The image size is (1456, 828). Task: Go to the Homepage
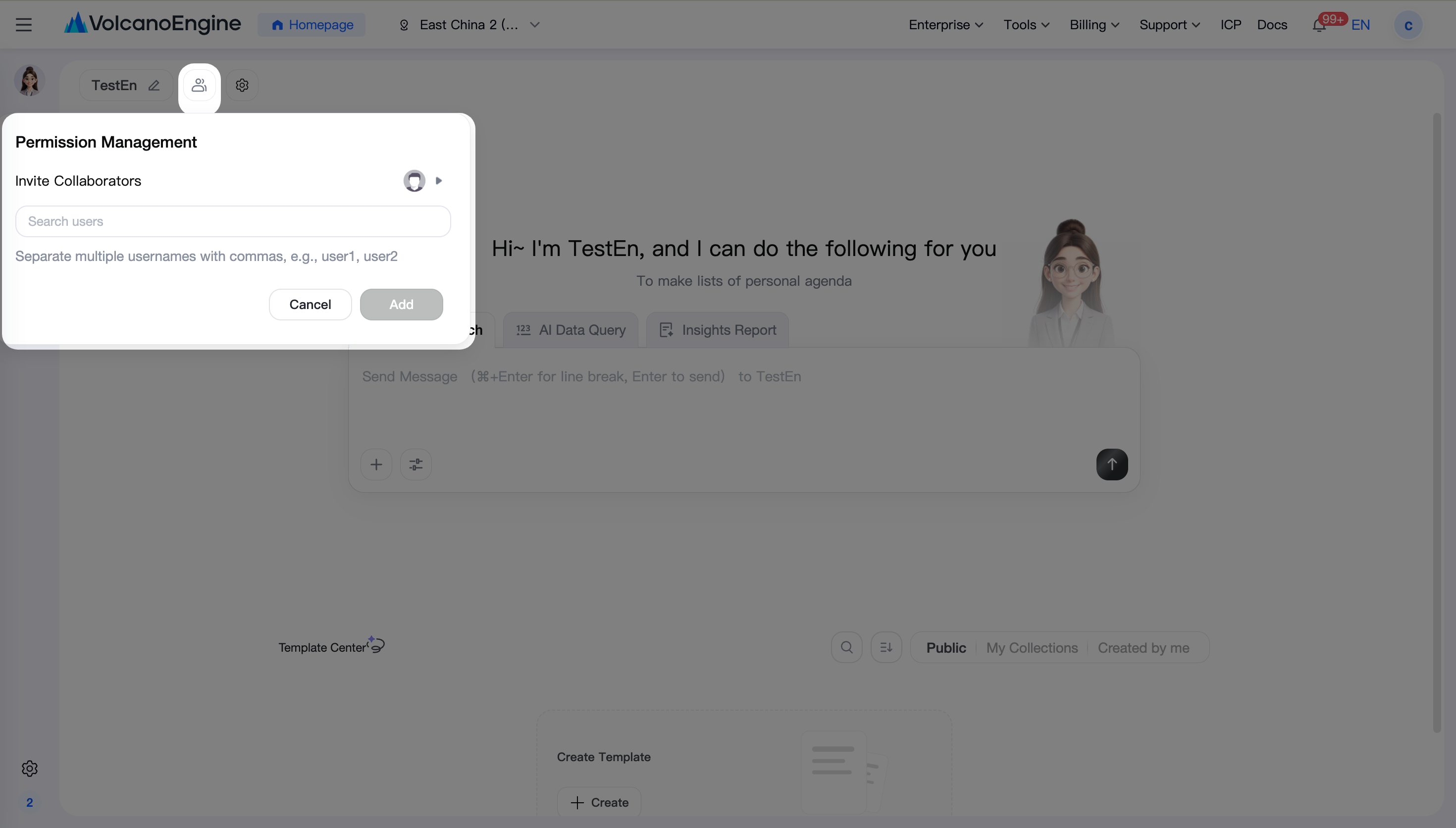pos(312,25)
